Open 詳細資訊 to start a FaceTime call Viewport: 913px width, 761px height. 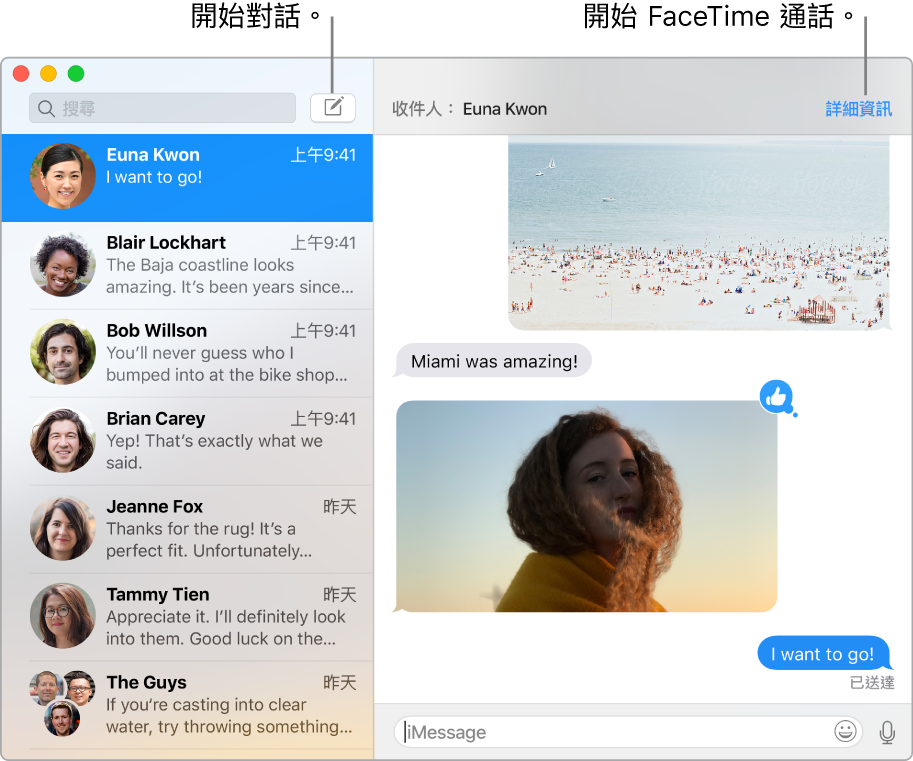858,109
